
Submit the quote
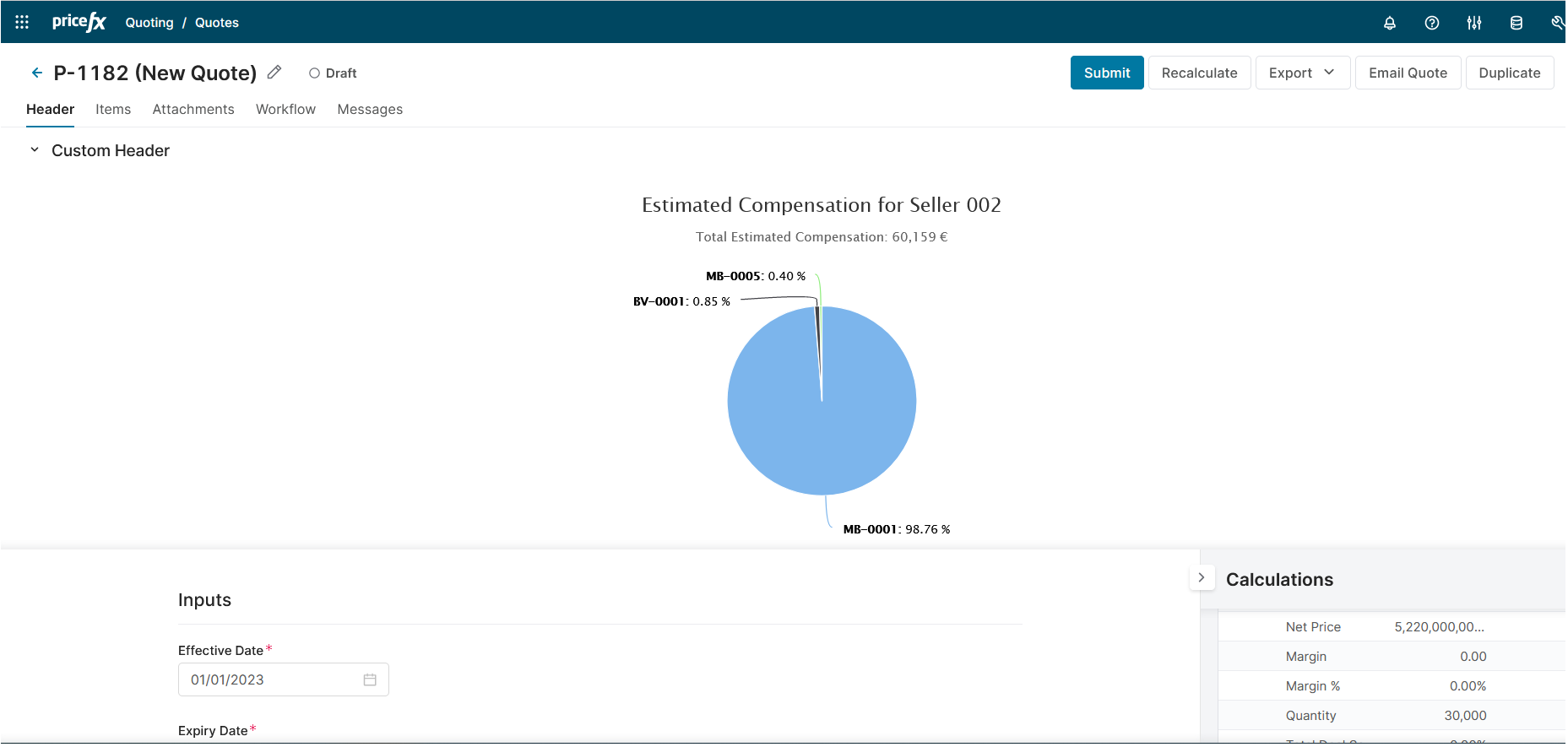click(x=1106, y=73)
